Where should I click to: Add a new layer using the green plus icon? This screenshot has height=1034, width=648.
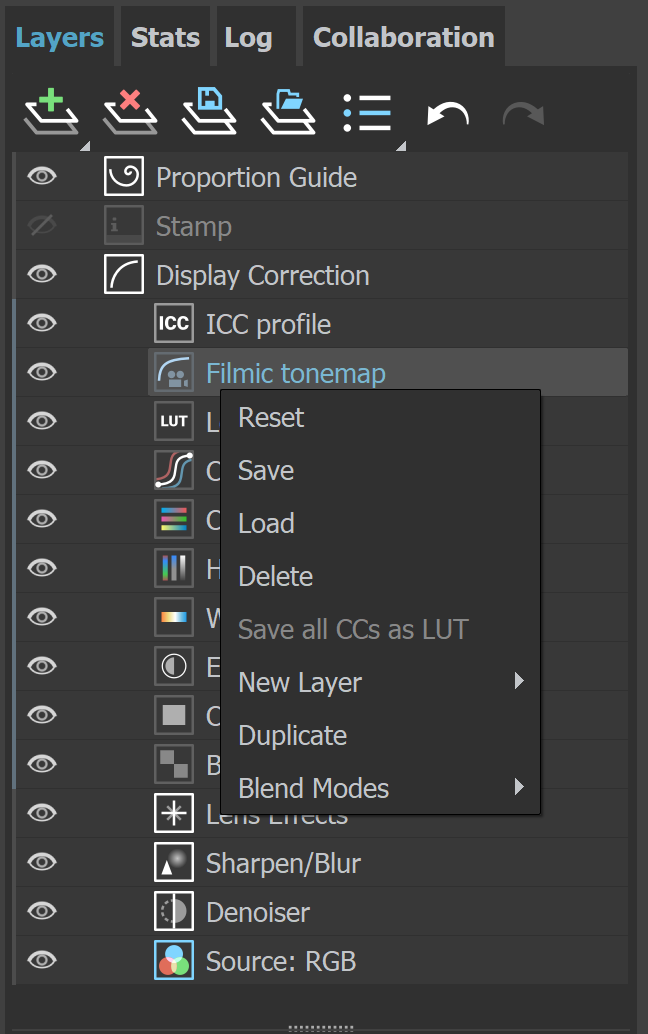pyautogui.click(x=50, y=111)
